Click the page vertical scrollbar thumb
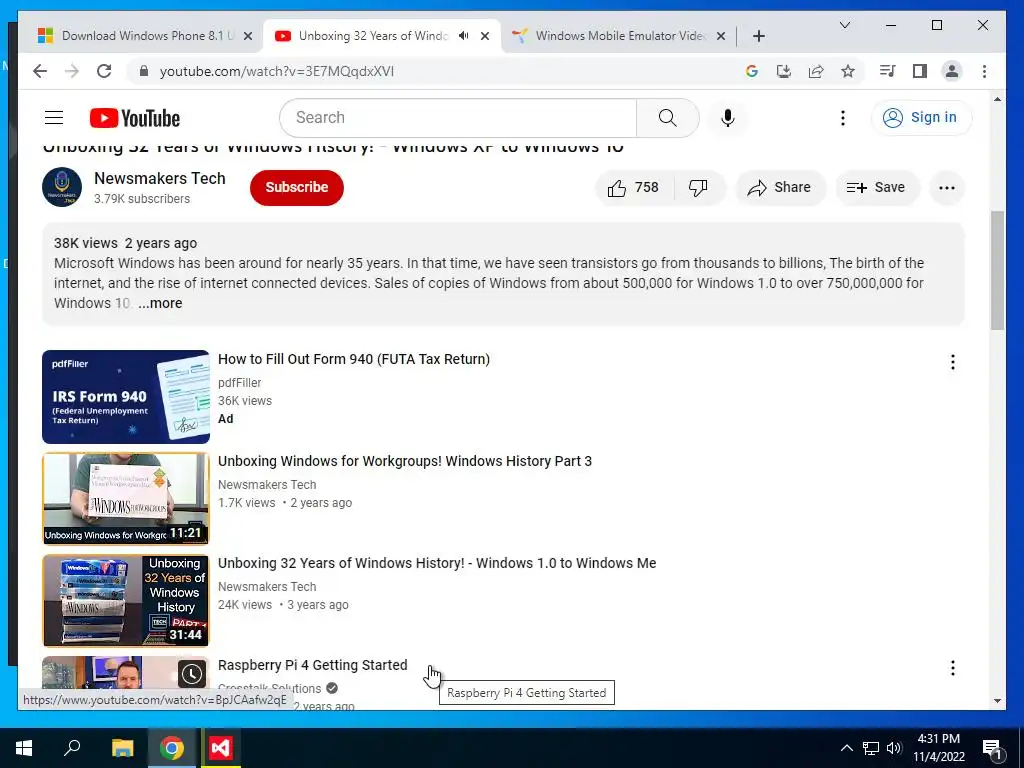This screenshot has height=768, width=1024. pos(997,270)
